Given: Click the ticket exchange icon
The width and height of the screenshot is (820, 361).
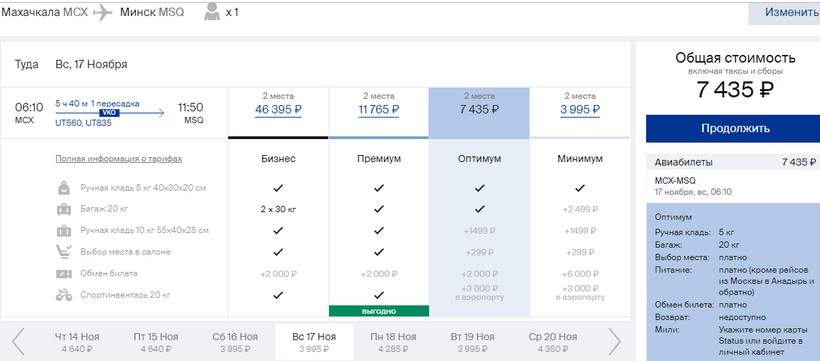Looking at the screenshot, I should tap(64, 274).
